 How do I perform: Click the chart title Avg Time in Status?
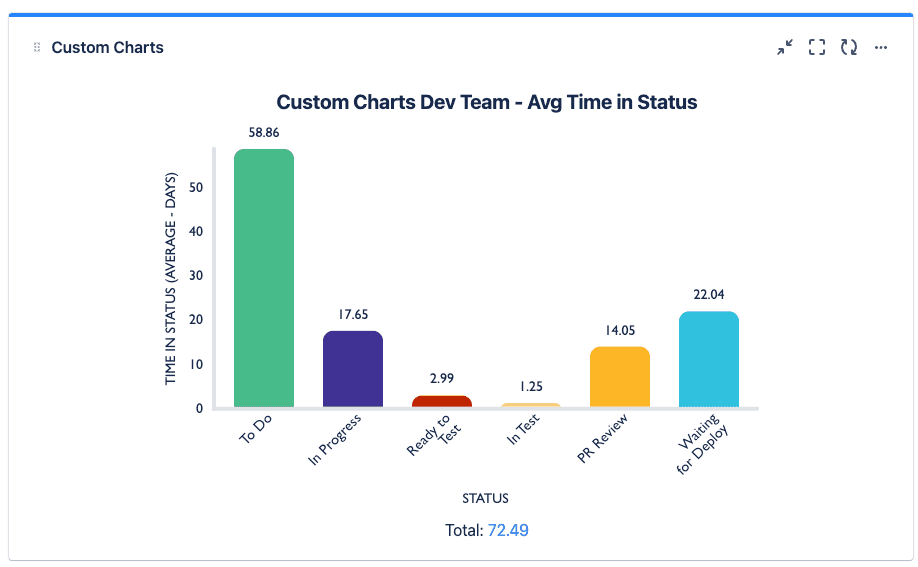click(487, 102)
